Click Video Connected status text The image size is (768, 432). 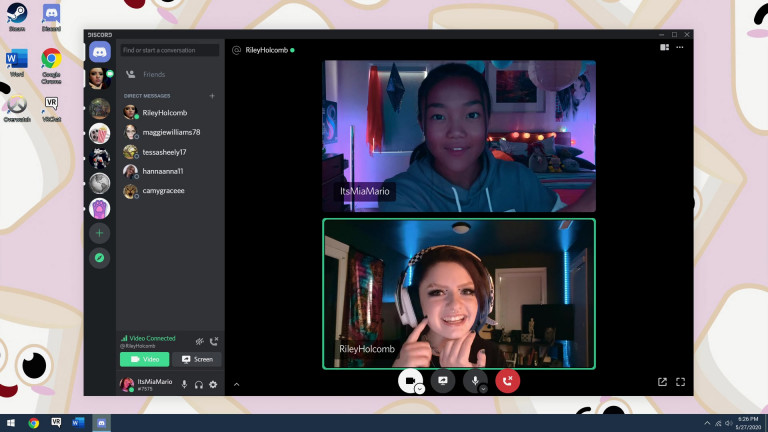click(x=152, y=338)
